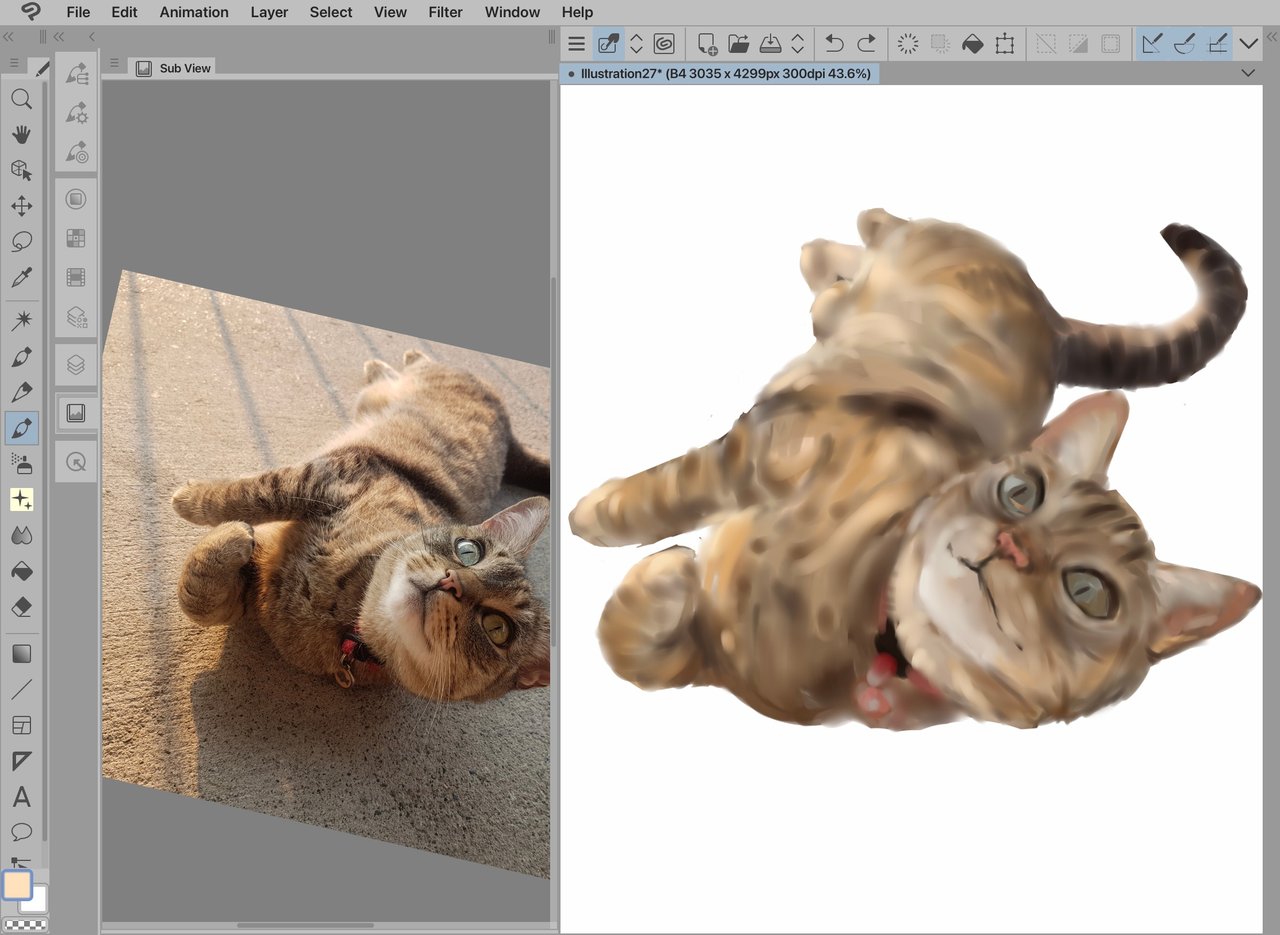Viewport: 1280px width, 935px height.
Task: Pick the white sub drawing color swatch
Action: point(36,900)
